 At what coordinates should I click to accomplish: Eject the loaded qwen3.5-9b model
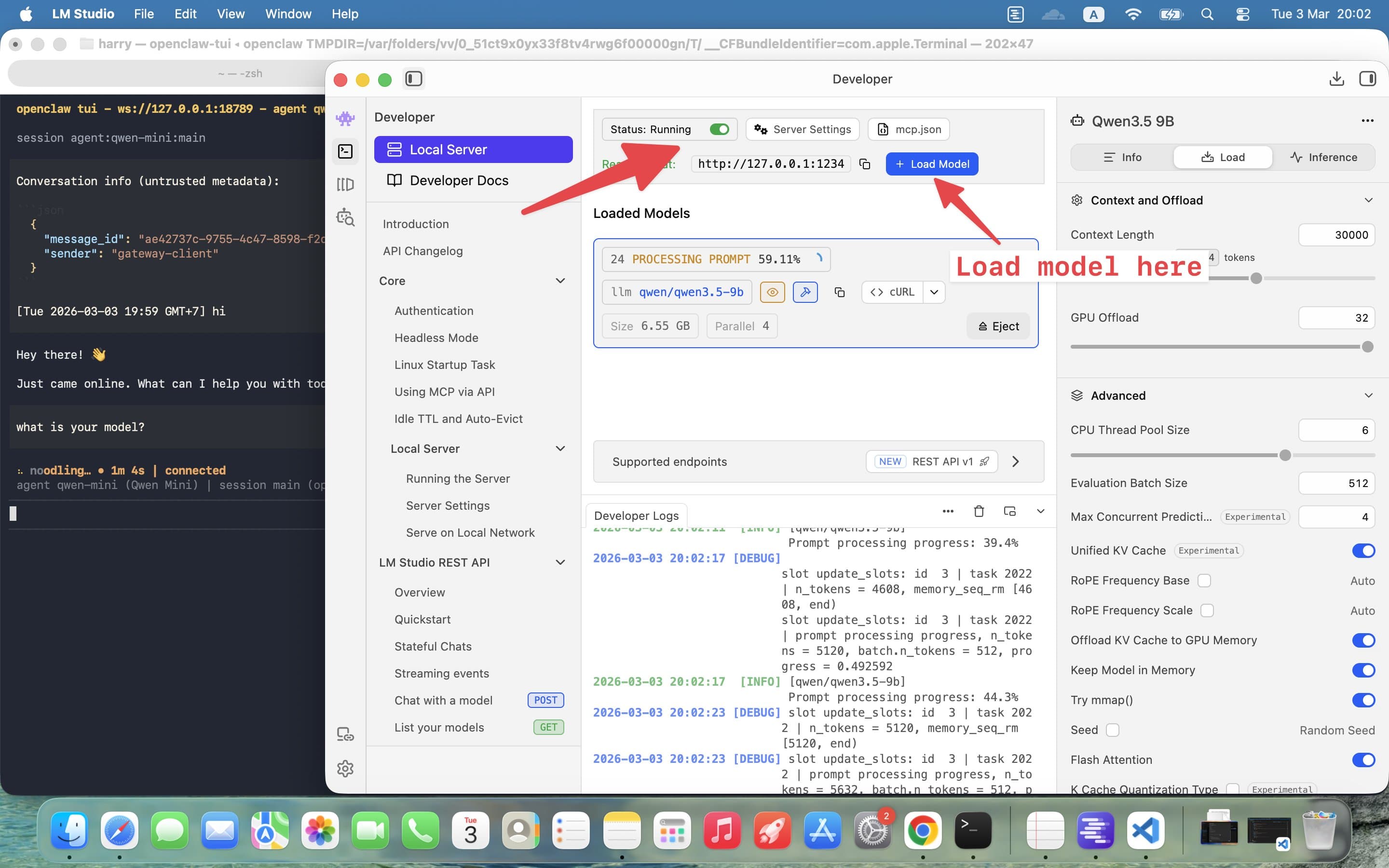tap(997, 325)
